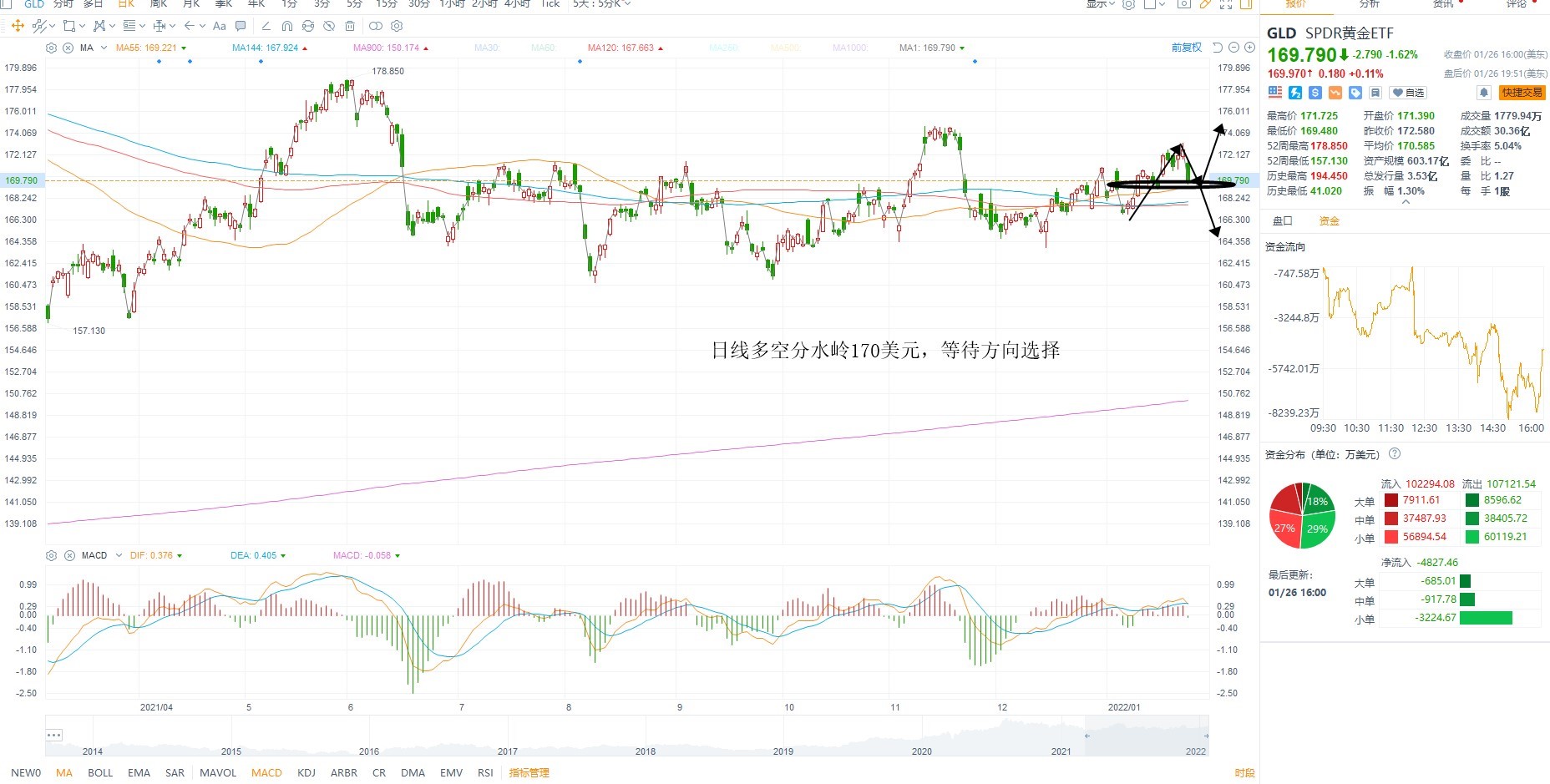The image size is (1550, 784).
Task: Click the 2016 point in timeline navigator
Action: click(x=369, y=751)
